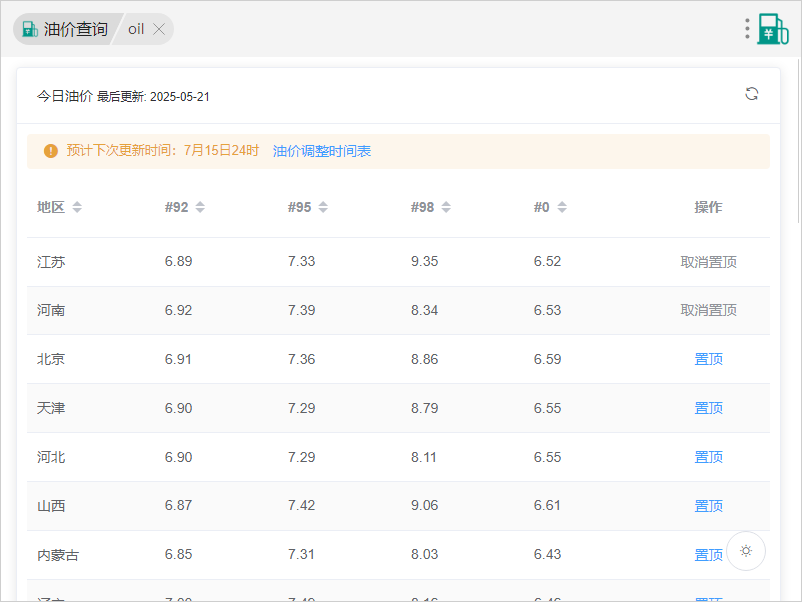Click the 山西 region cell
Viewport: 802px width, 602px height.
pyautogui.click(x=51, y=506)
